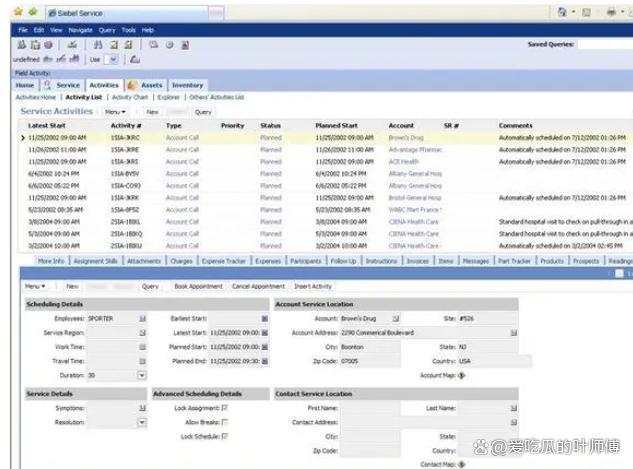Open the Expense Tracker tab
This screenshot has width=633, height=469.
[223, 261]
